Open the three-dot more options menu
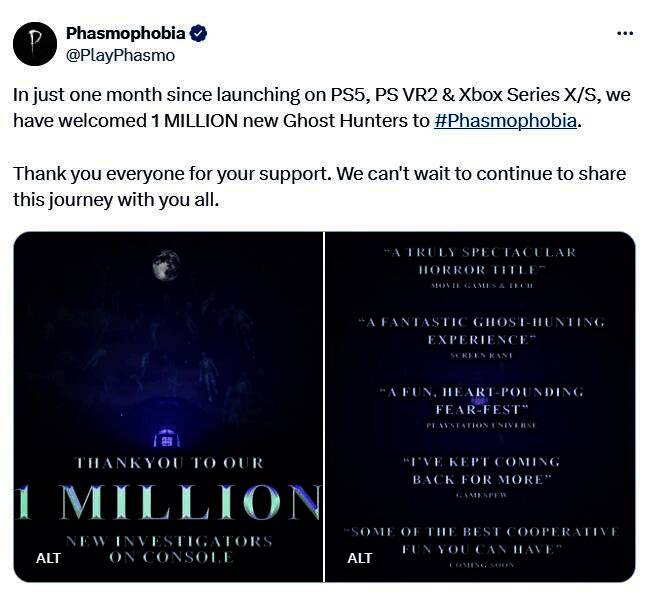 pyautogui.click(x=625, y=33)
